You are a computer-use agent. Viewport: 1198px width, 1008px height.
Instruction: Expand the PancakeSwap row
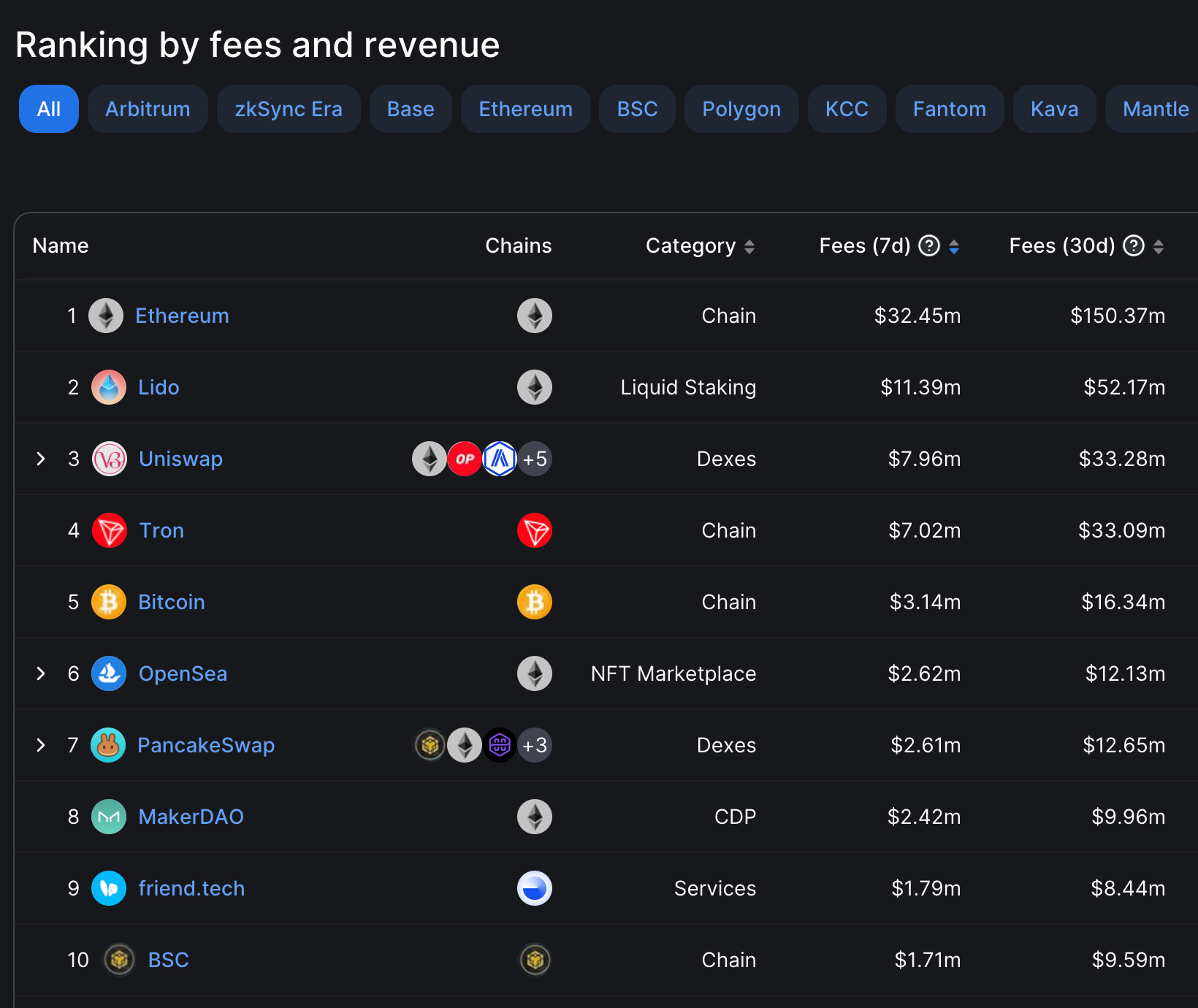[41, 745]
